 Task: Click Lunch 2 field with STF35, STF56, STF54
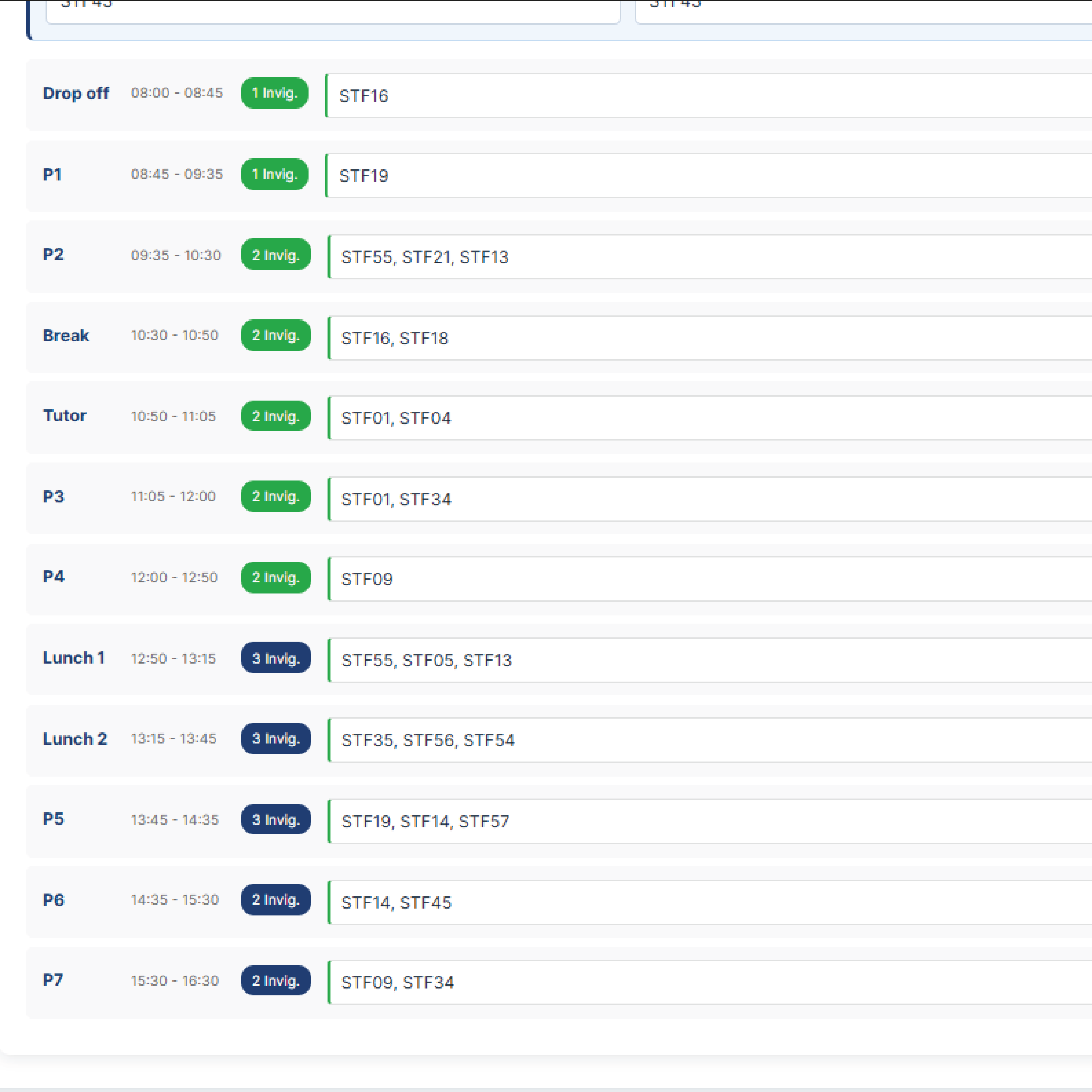[x=710, y=741]
